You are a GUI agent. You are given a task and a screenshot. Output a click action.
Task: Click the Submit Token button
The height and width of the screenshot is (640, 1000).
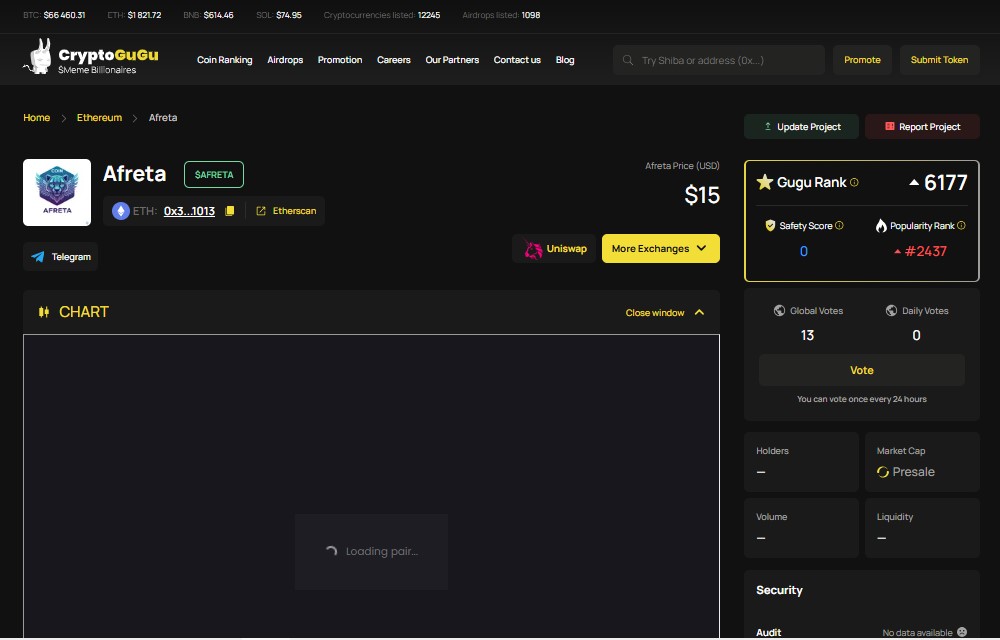[939, 60]
